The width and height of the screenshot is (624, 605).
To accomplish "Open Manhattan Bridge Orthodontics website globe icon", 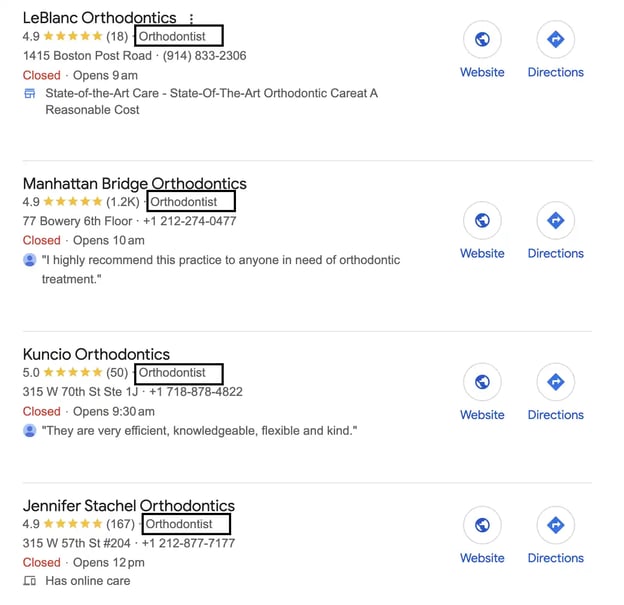I will click(x=482, y=221).
